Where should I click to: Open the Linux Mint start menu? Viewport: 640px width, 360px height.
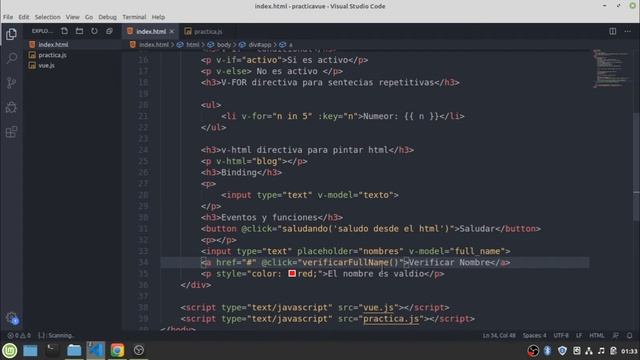(10, 350)
